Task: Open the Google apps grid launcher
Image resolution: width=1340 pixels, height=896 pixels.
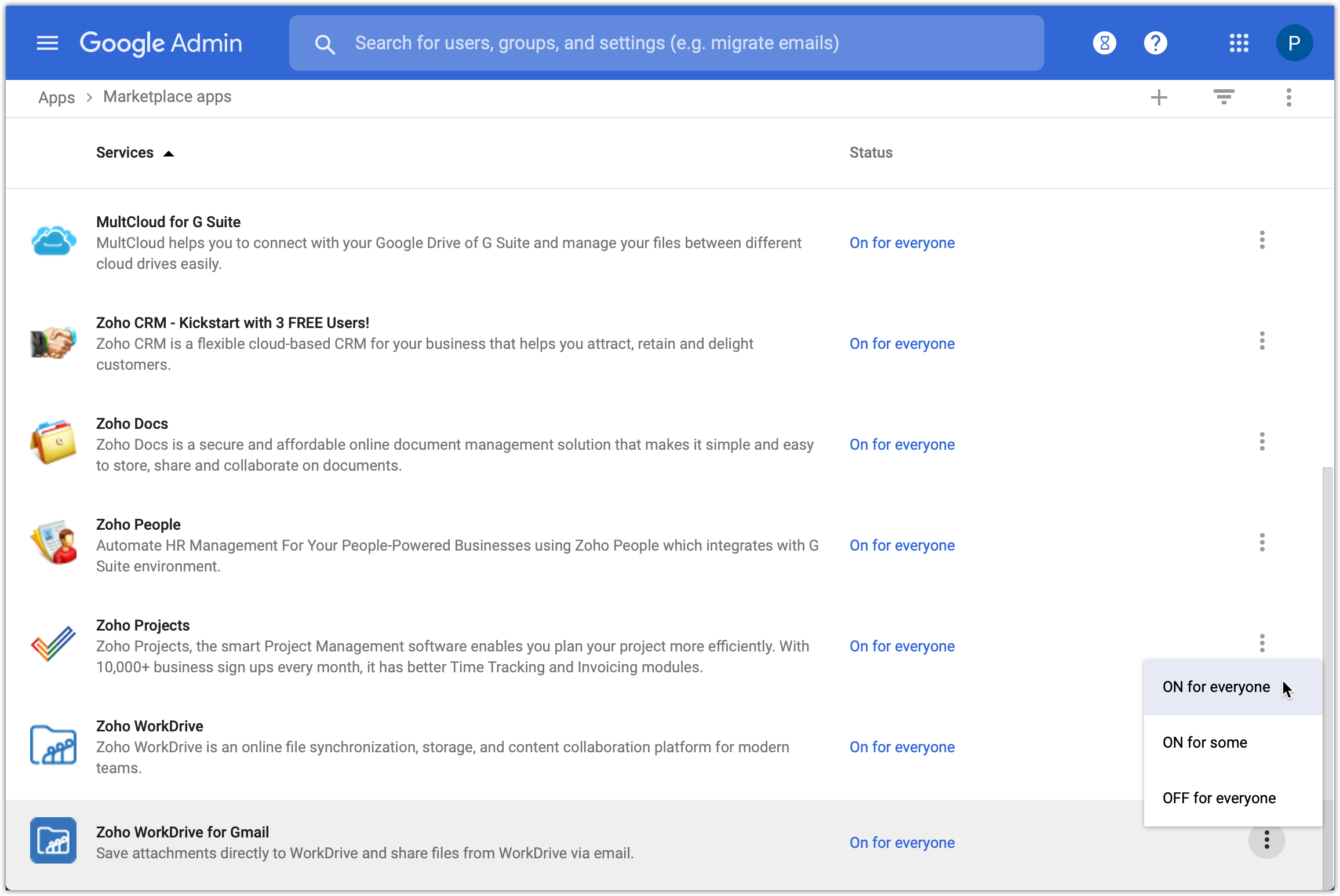Action: [x=1239, y=43]
